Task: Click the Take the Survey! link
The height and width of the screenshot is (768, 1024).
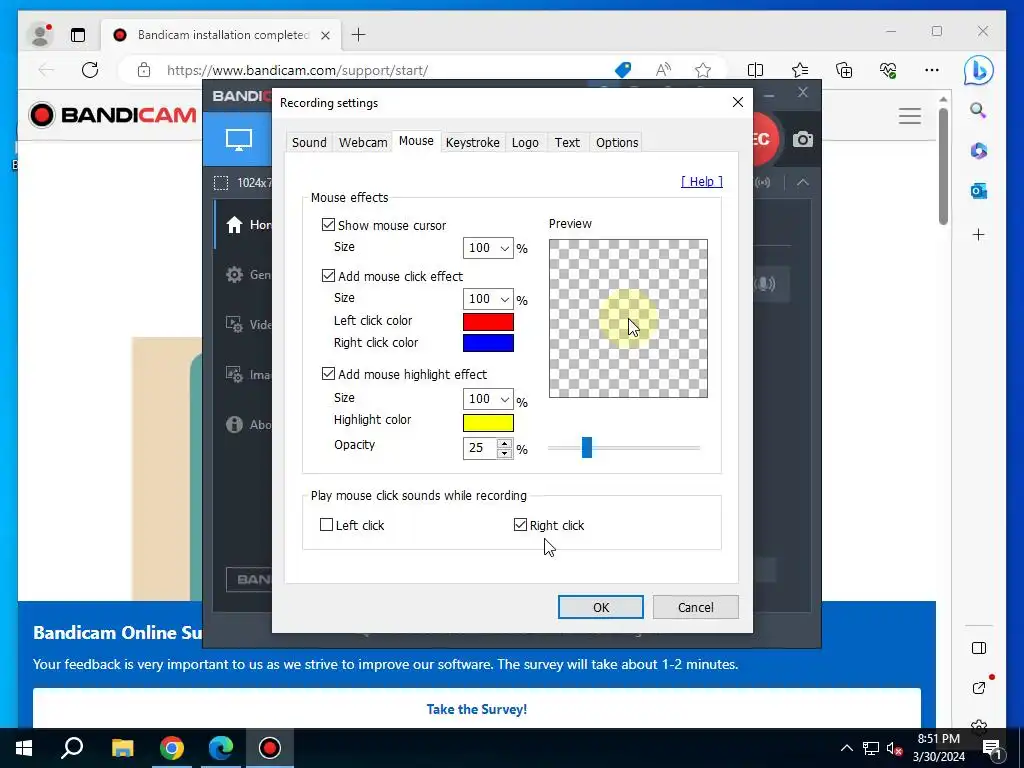Action: pos(477,709)
